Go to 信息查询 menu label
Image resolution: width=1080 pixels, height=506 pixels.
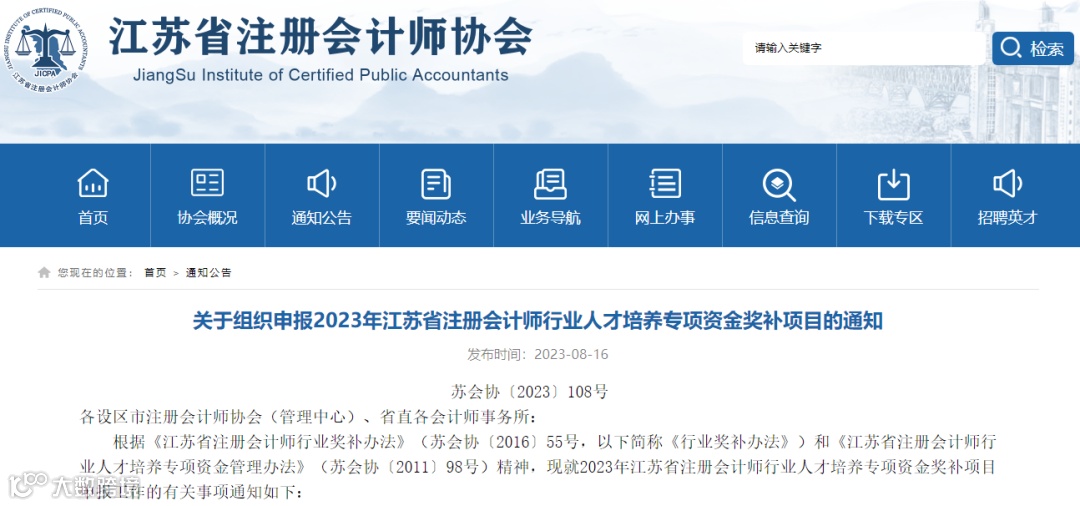click(779, 218)
